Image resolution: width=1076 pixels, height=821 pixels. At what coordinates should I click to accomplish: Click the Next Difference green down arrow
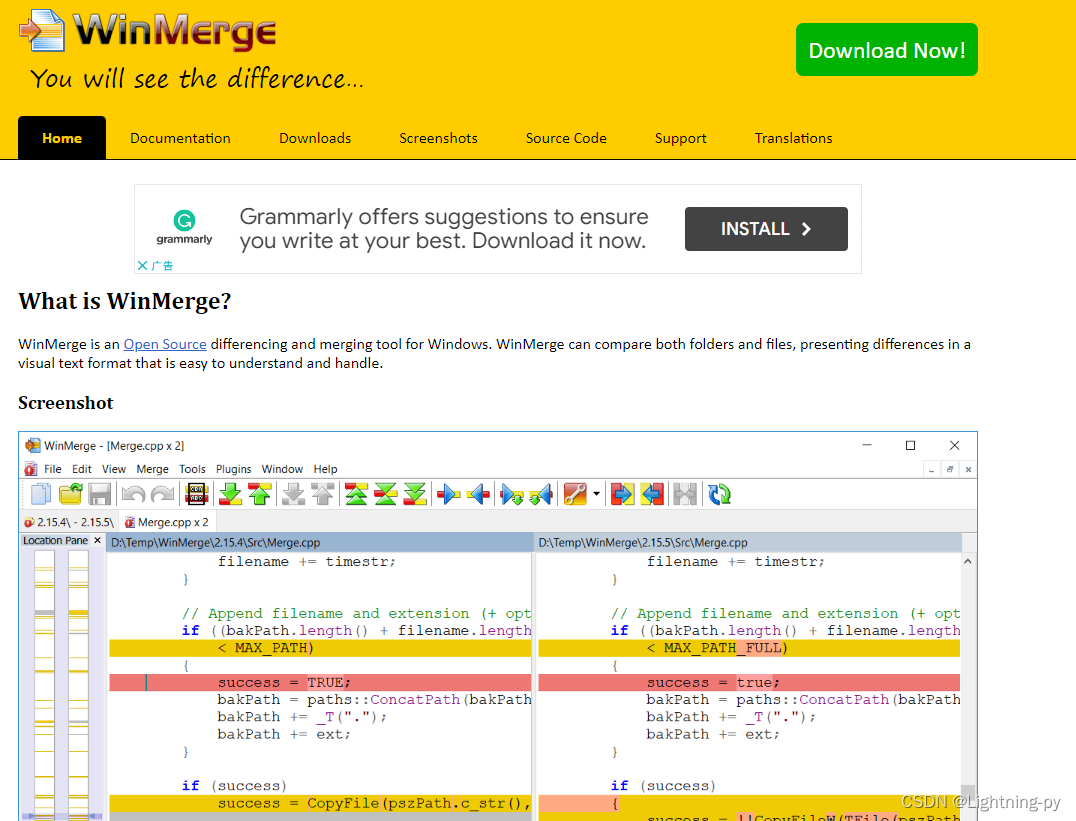(x=231, y=494)
